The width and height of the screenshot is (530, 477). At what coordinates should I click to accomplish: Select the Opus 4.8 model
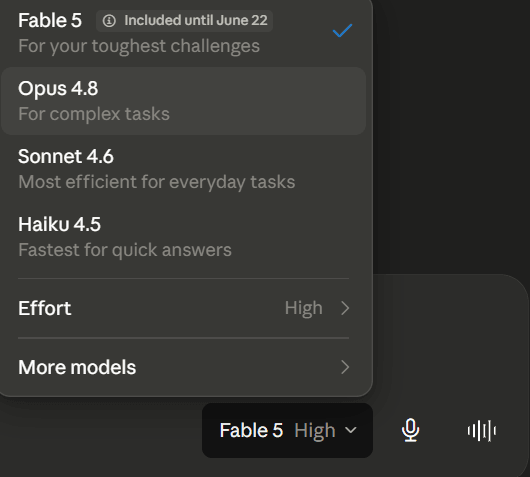tap(184, 101)
